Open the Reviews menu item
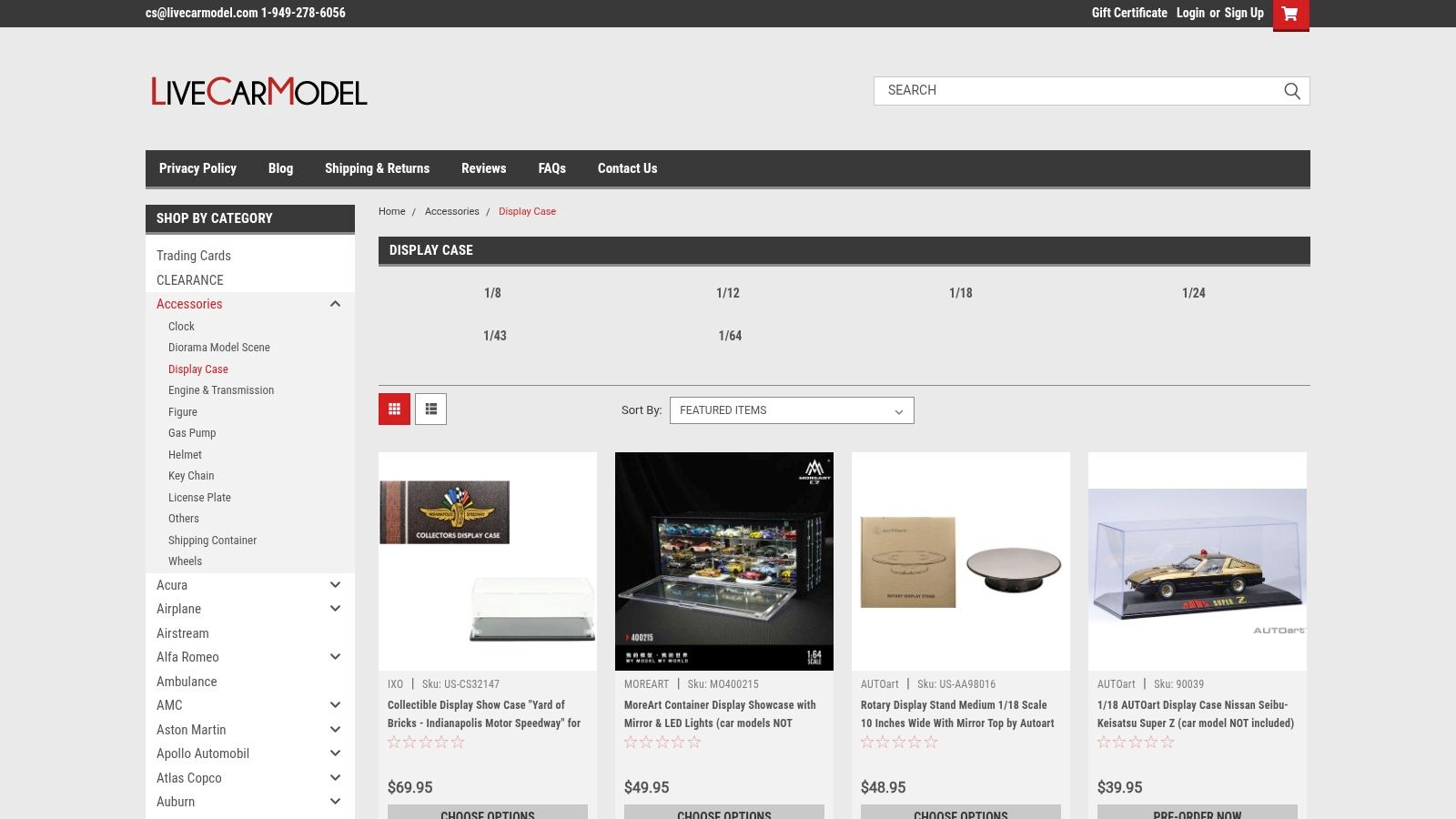Screen dimensions: 1456x819 click(483, 168)
